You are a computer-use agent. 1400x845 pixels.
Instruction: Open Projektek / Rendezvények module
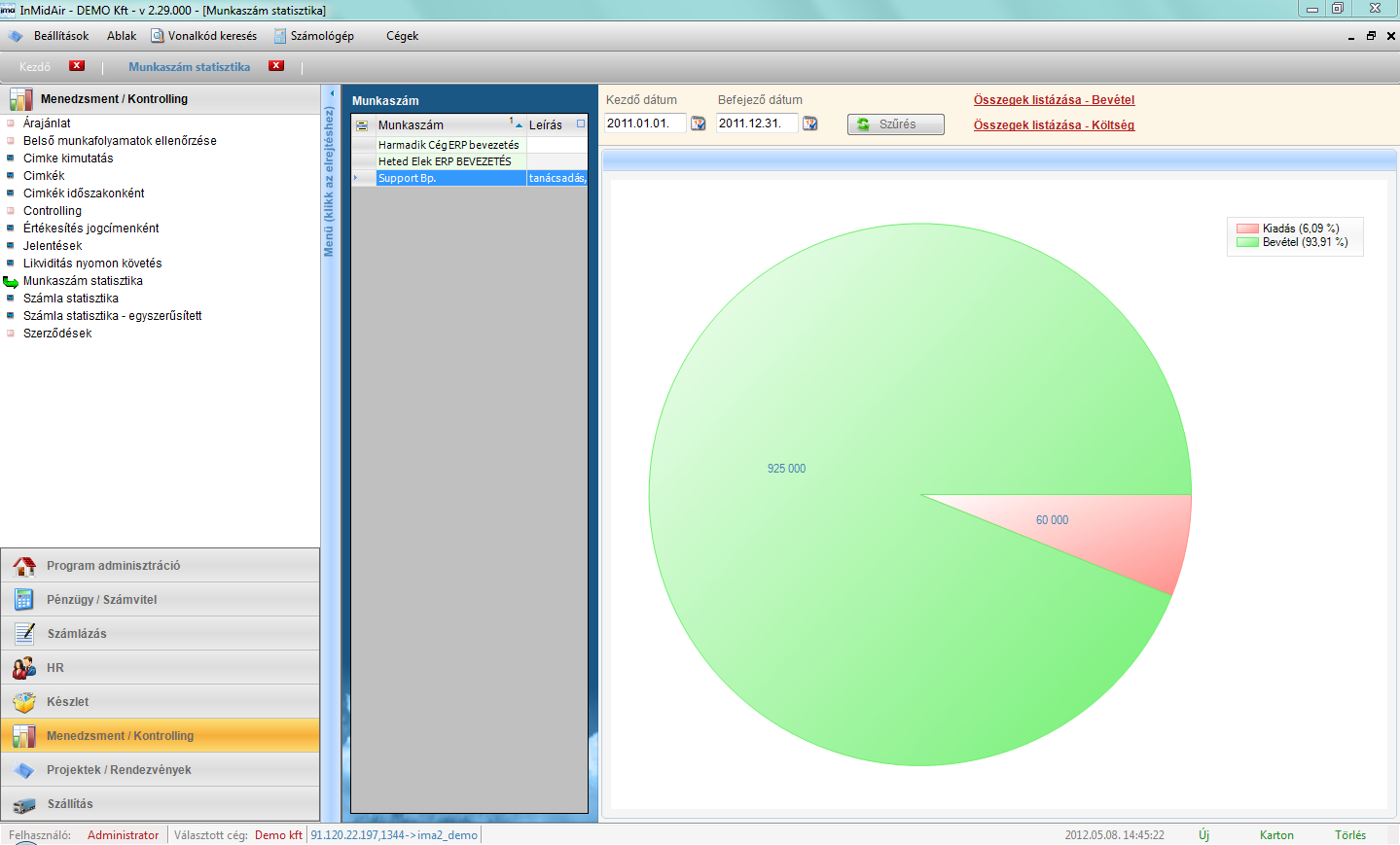(161, 770)
